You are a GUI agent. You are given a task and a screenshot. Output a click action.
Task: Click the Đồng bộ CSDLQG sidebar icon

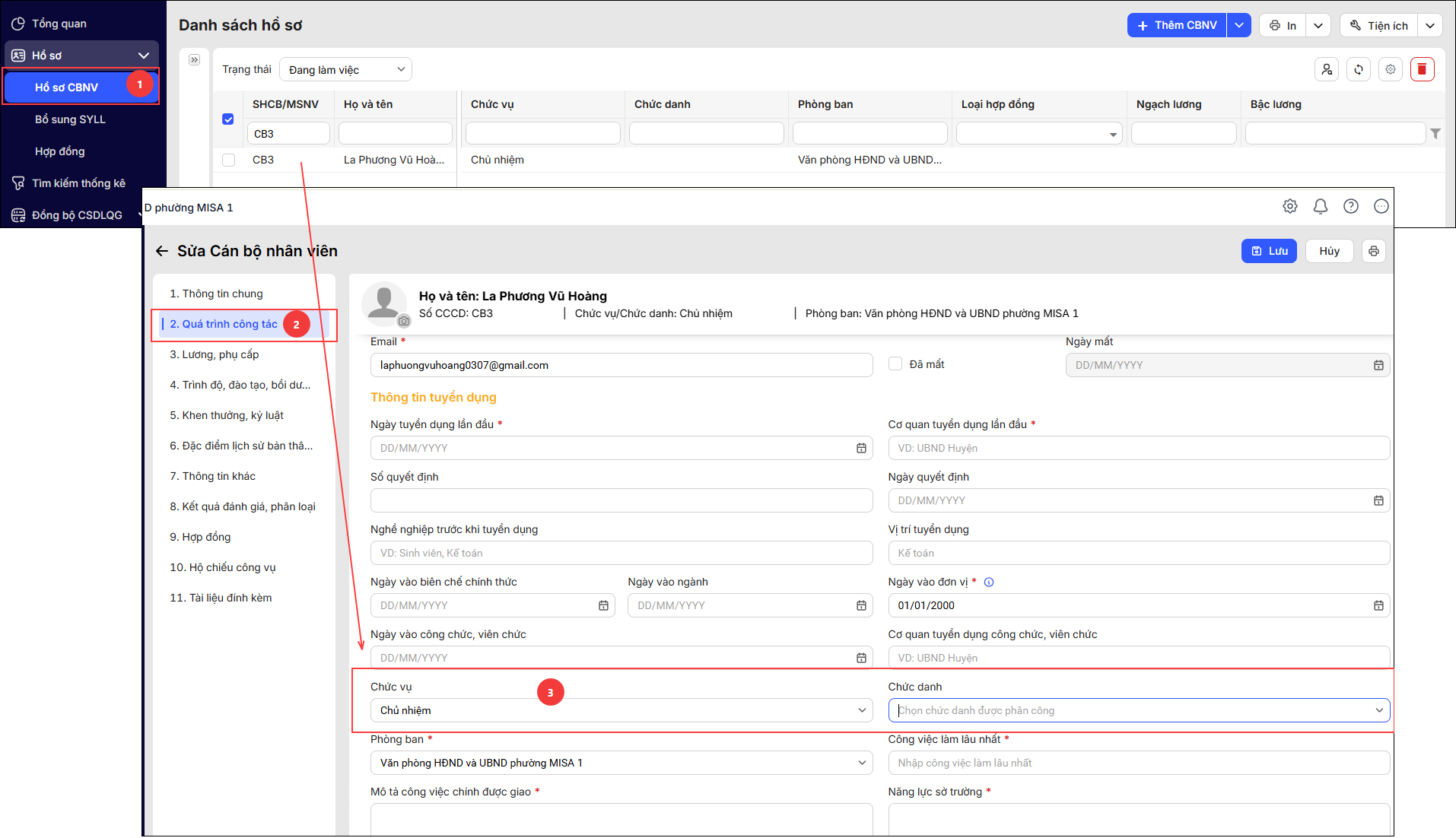coord(18,215)
